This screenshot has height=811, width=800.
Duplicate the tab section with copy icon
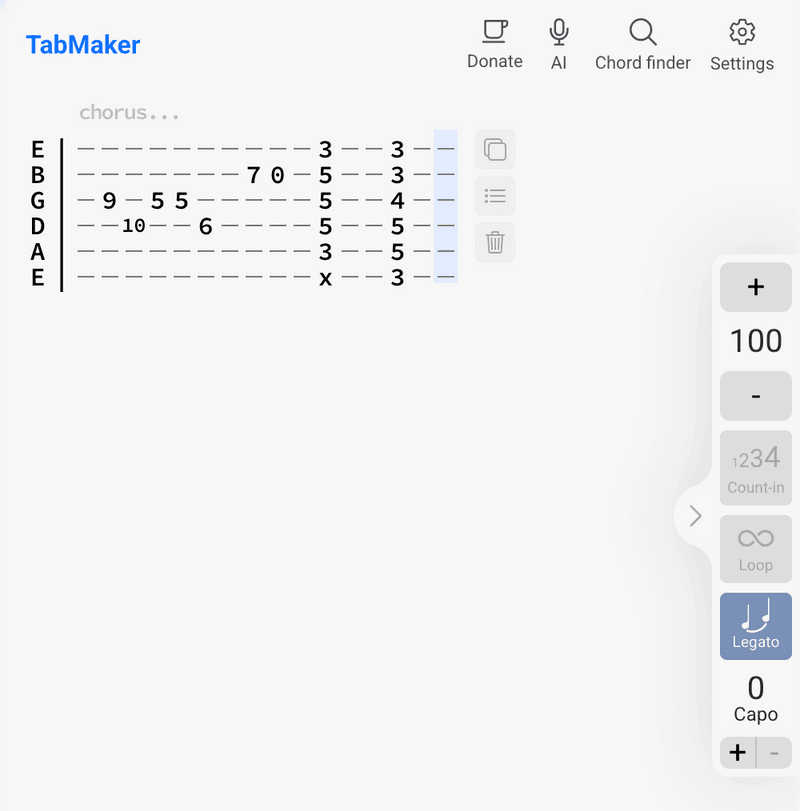click(x=495, y=149)
